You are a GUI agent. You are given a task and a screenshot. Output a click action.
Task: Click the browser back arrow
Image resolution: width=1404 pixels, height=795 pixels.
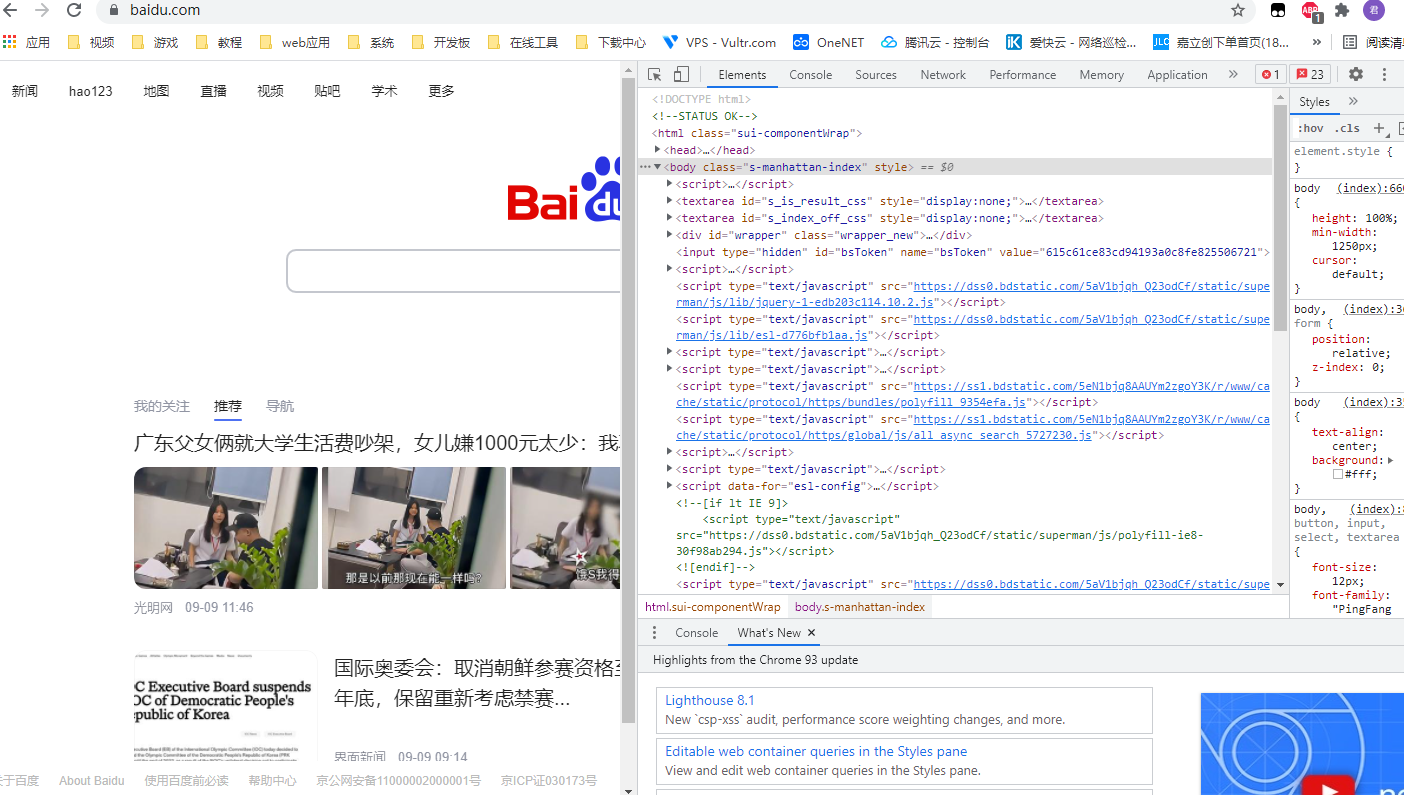[11, 10]
